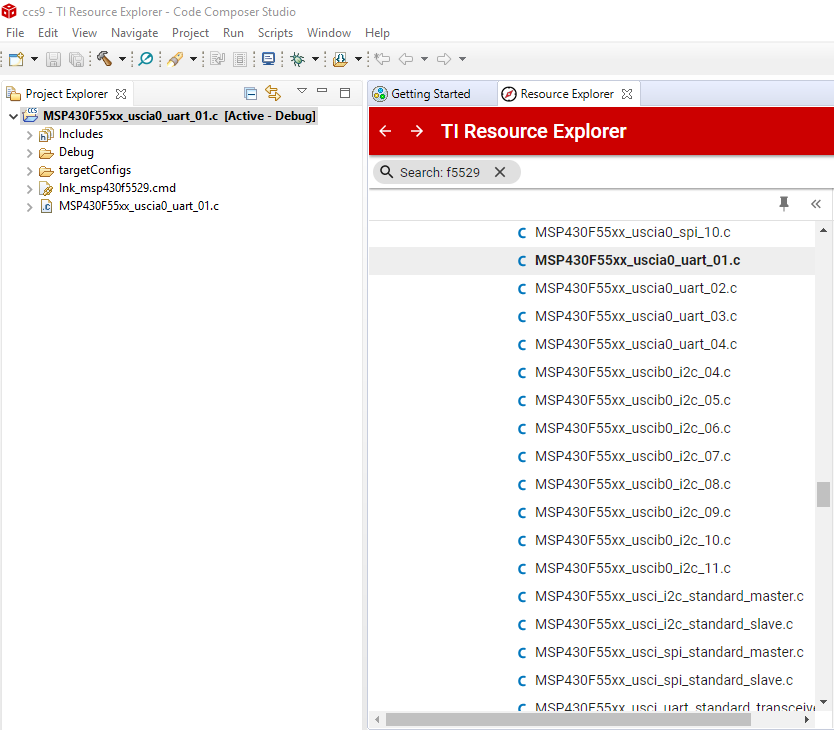The width and height of the screenshot is (834, 730).
Task: Open the Navigate menu
Action: coord(135,33)
